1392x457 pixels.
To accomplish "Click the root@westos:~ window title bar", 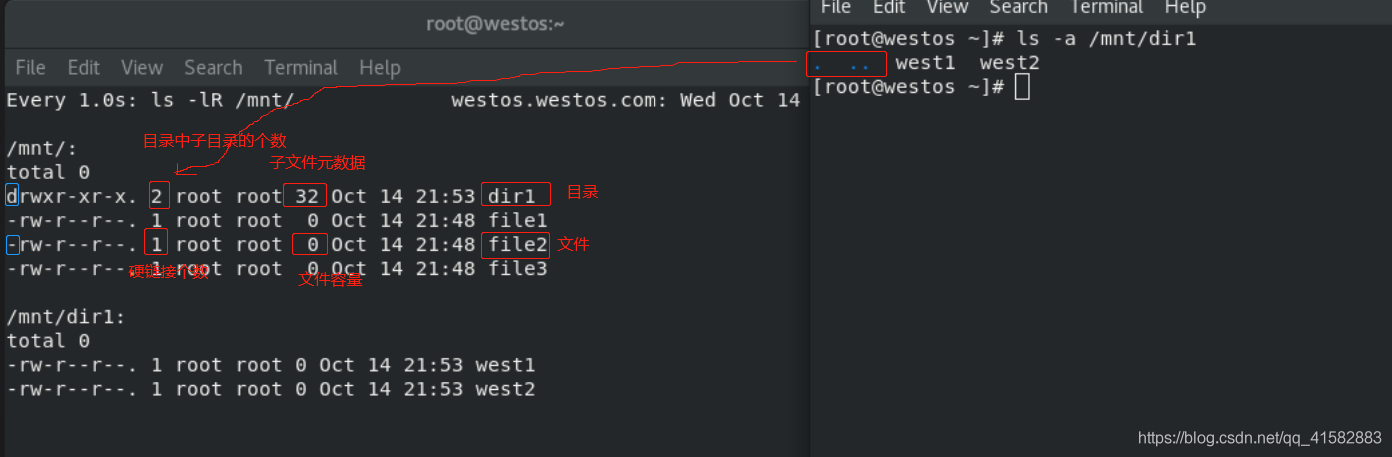I will point(495,23).
